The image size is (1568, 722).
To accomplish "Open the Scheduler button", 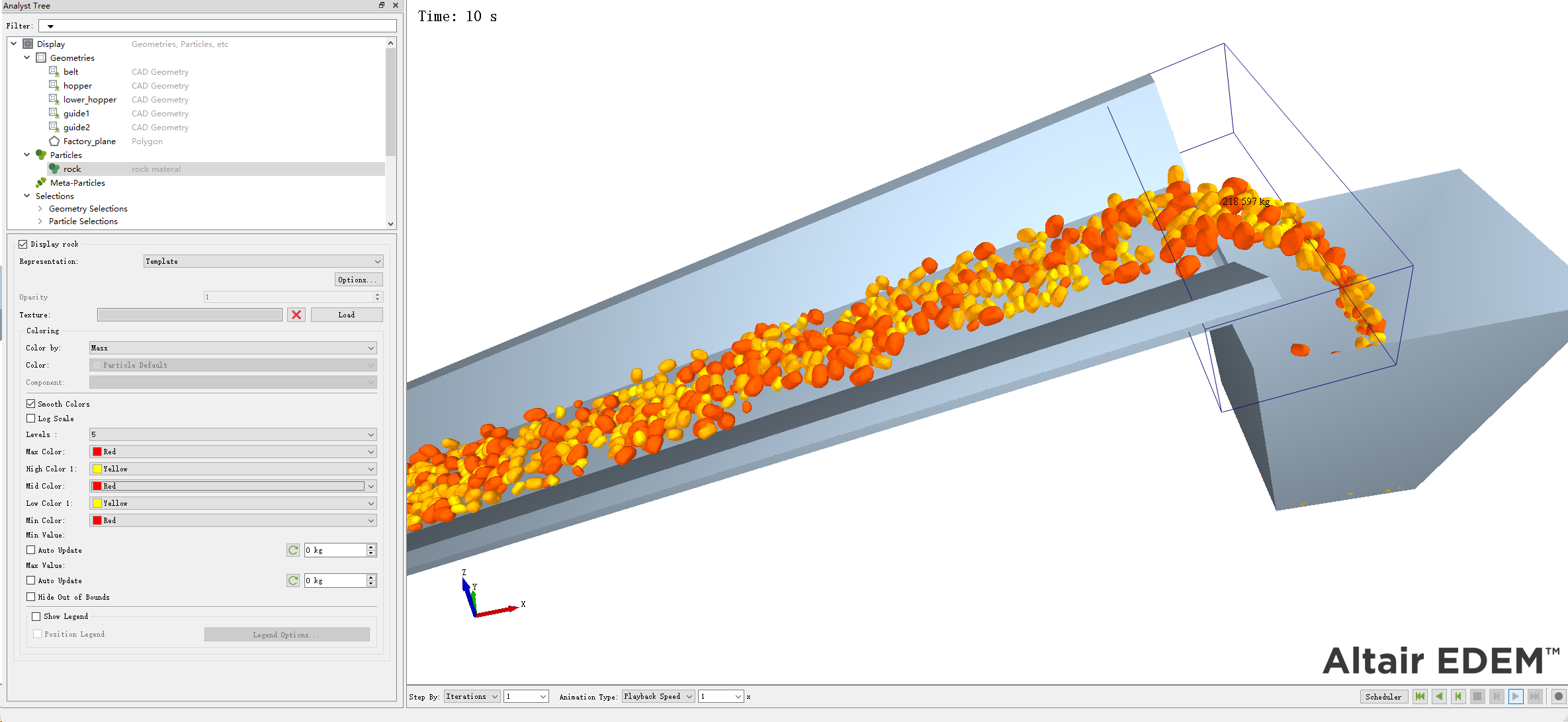I will pos(1383,696).
